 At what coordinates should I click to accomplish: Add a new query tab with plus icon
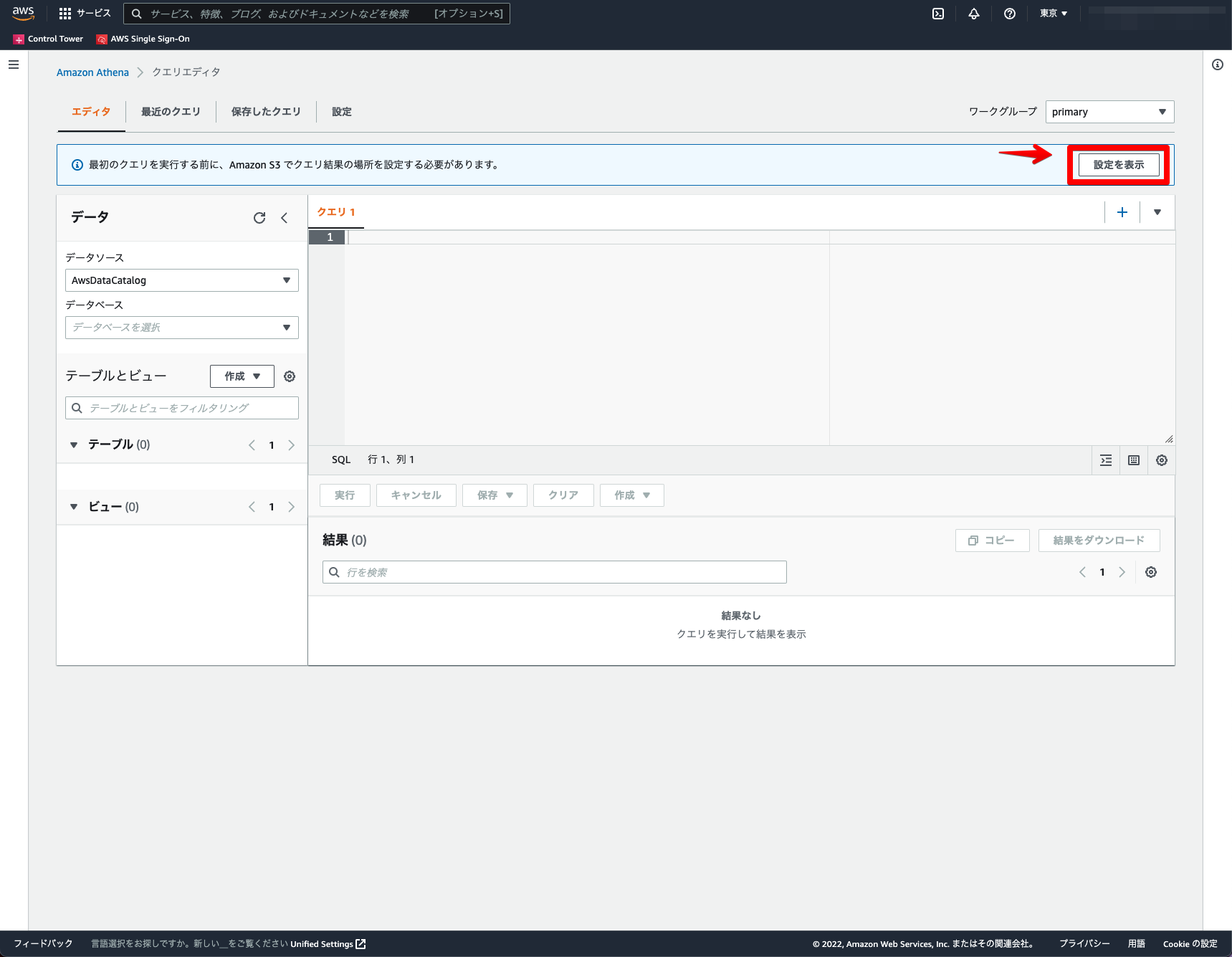click(1122, 212)
